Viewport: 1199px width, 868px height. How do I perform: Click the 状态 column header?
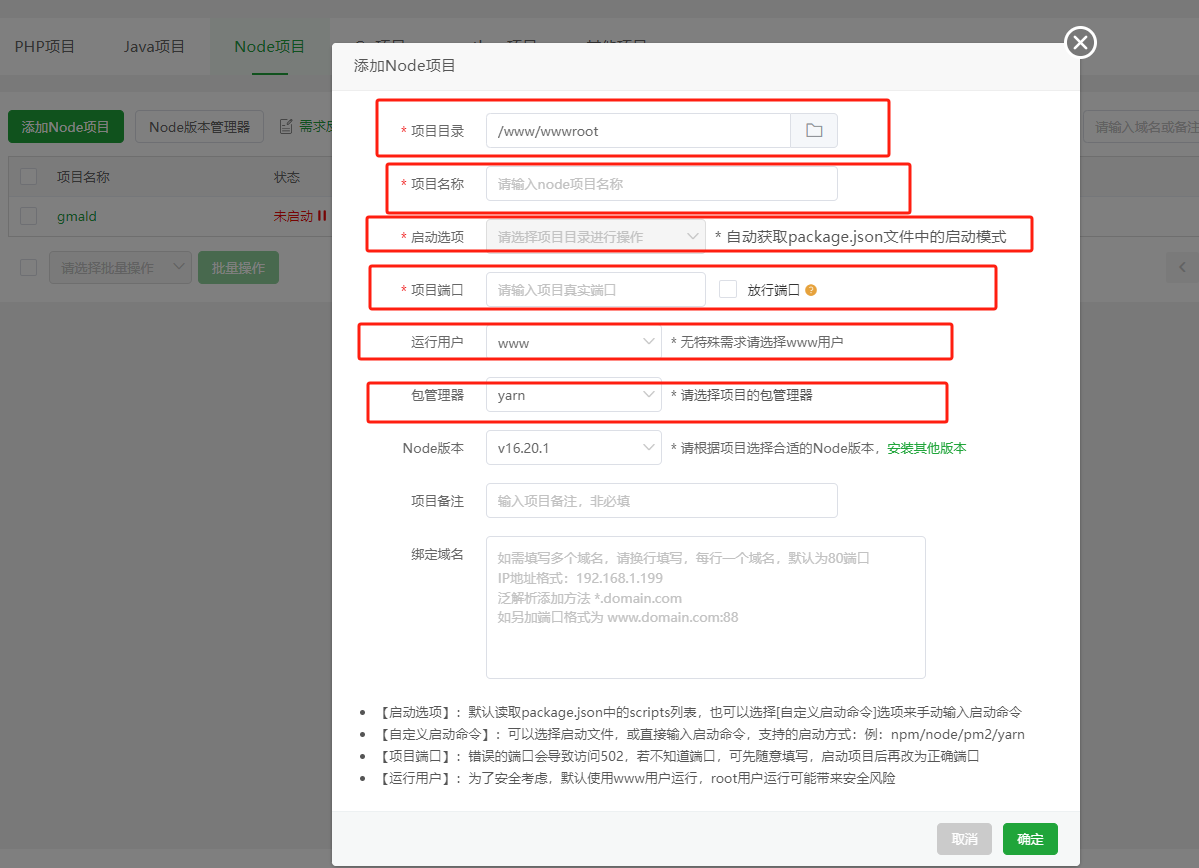coord(287,177)
